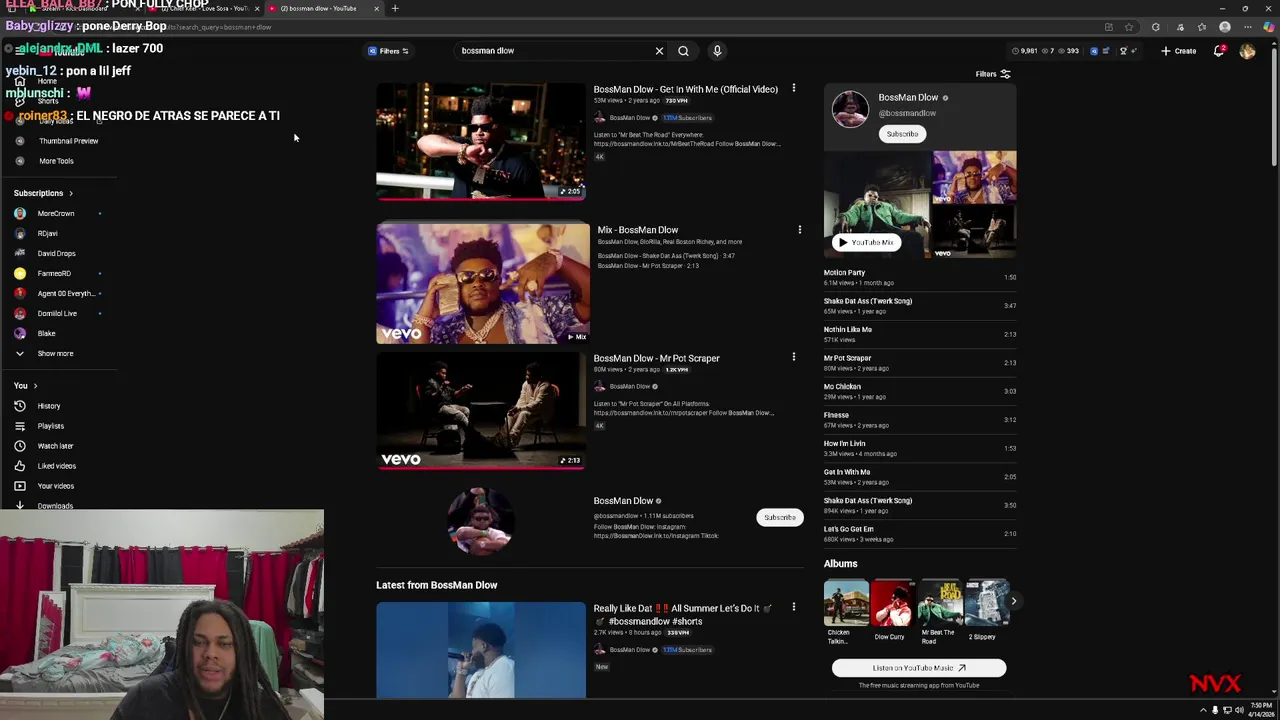Screen dimensions: 1280x720
Task: Open a new browser tab with plus icon
Action: tap(395, 8)
